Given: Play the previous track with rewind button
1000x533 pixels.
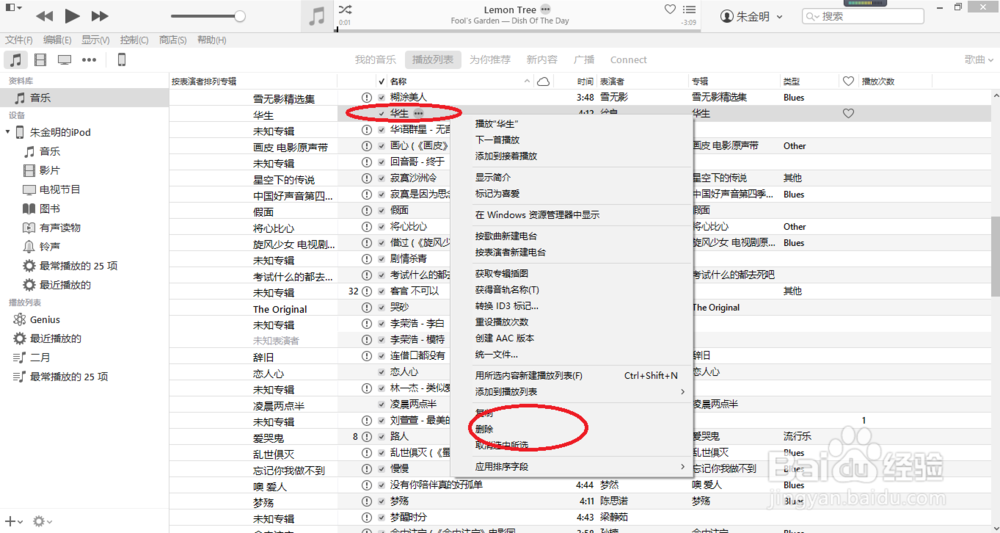Looking at the screenshot, I should click(x=44, y=16).
